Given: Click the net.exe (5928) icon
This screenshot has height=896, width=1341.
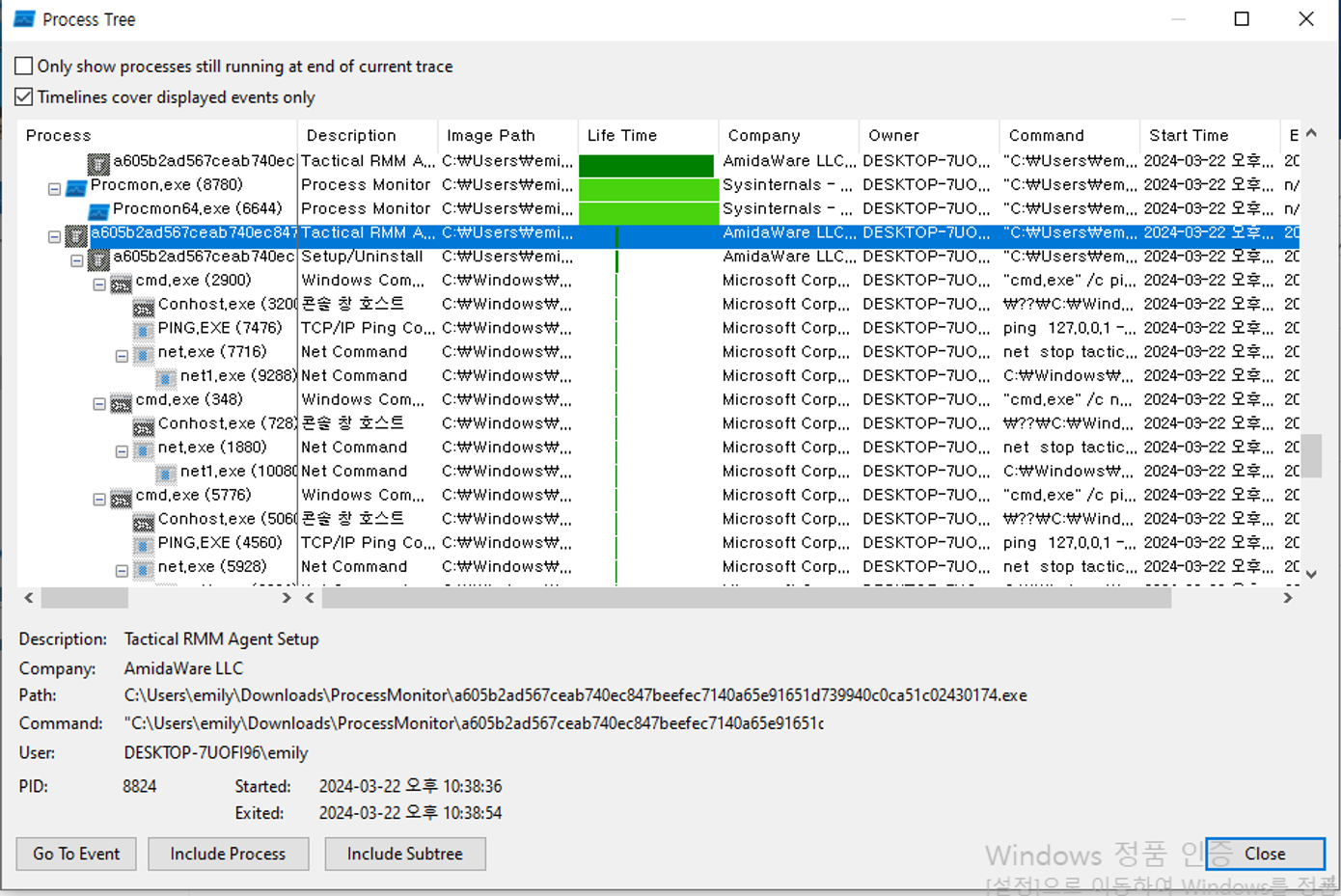Looking at the screenshot, I should [143, 569].
